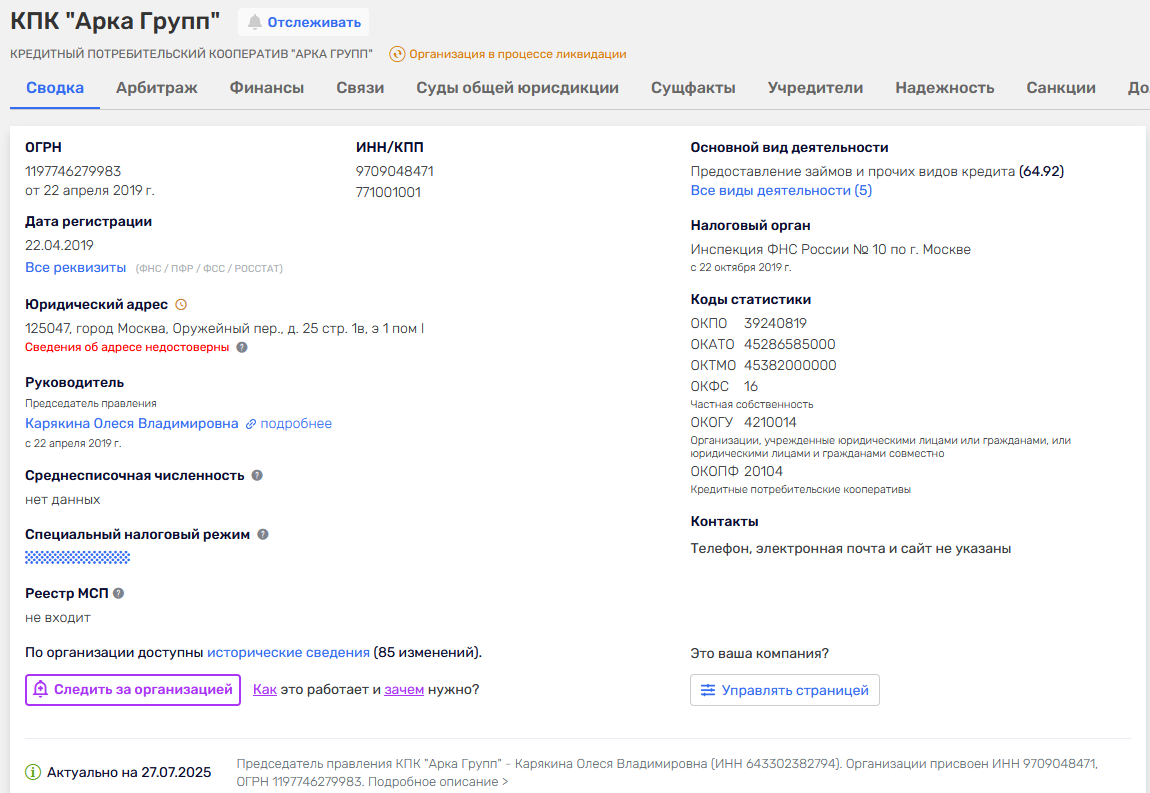
Task: Open the Сводка tab
Action: click(x=55, y=88)
